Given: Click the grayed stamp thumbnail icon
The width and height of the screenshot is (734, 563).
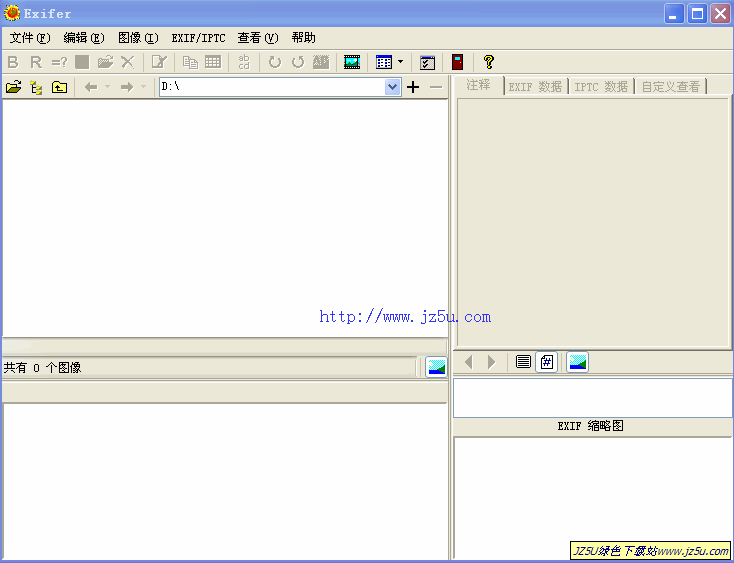Looking at the screenshot, I should pyautogui.click(x=321, y=62).
